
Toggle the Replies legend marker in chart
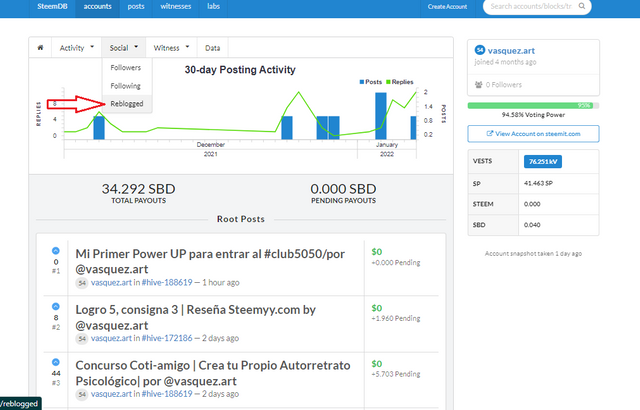click(x=388, y=82)
